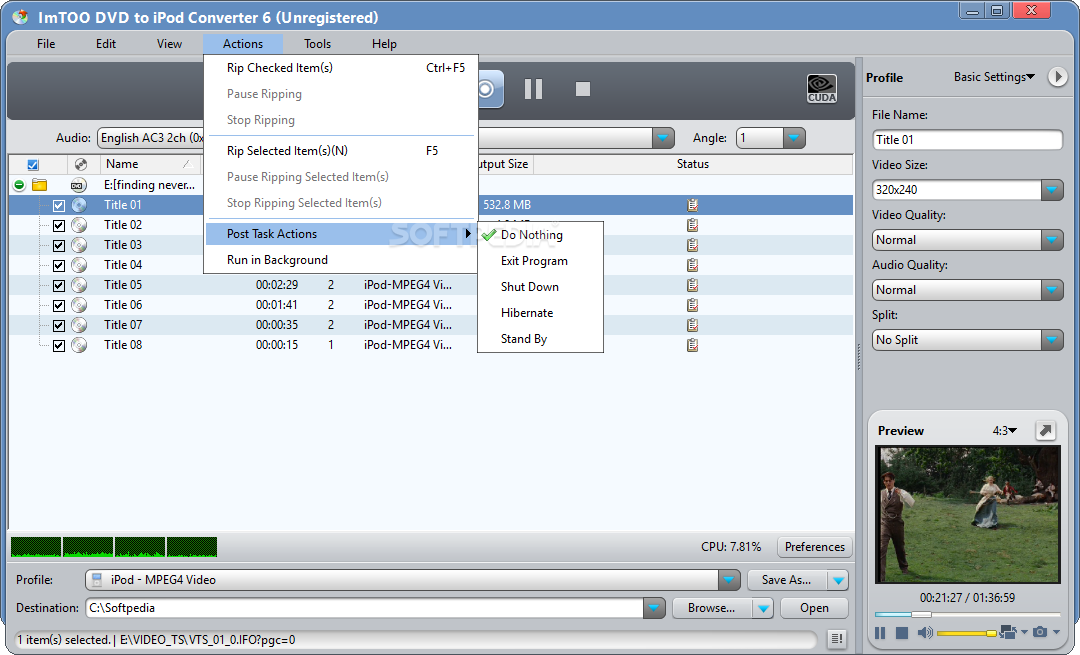This screenshot has height=655, width=1080.
Task: Pause the preview playback
Action: click(880, 632)
